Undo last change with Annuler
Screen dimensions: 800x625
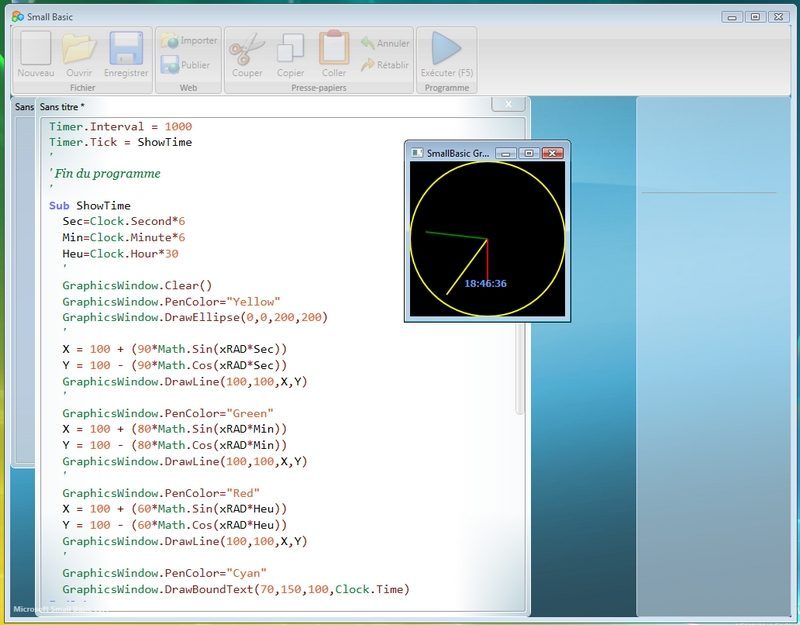click(385, 43)
